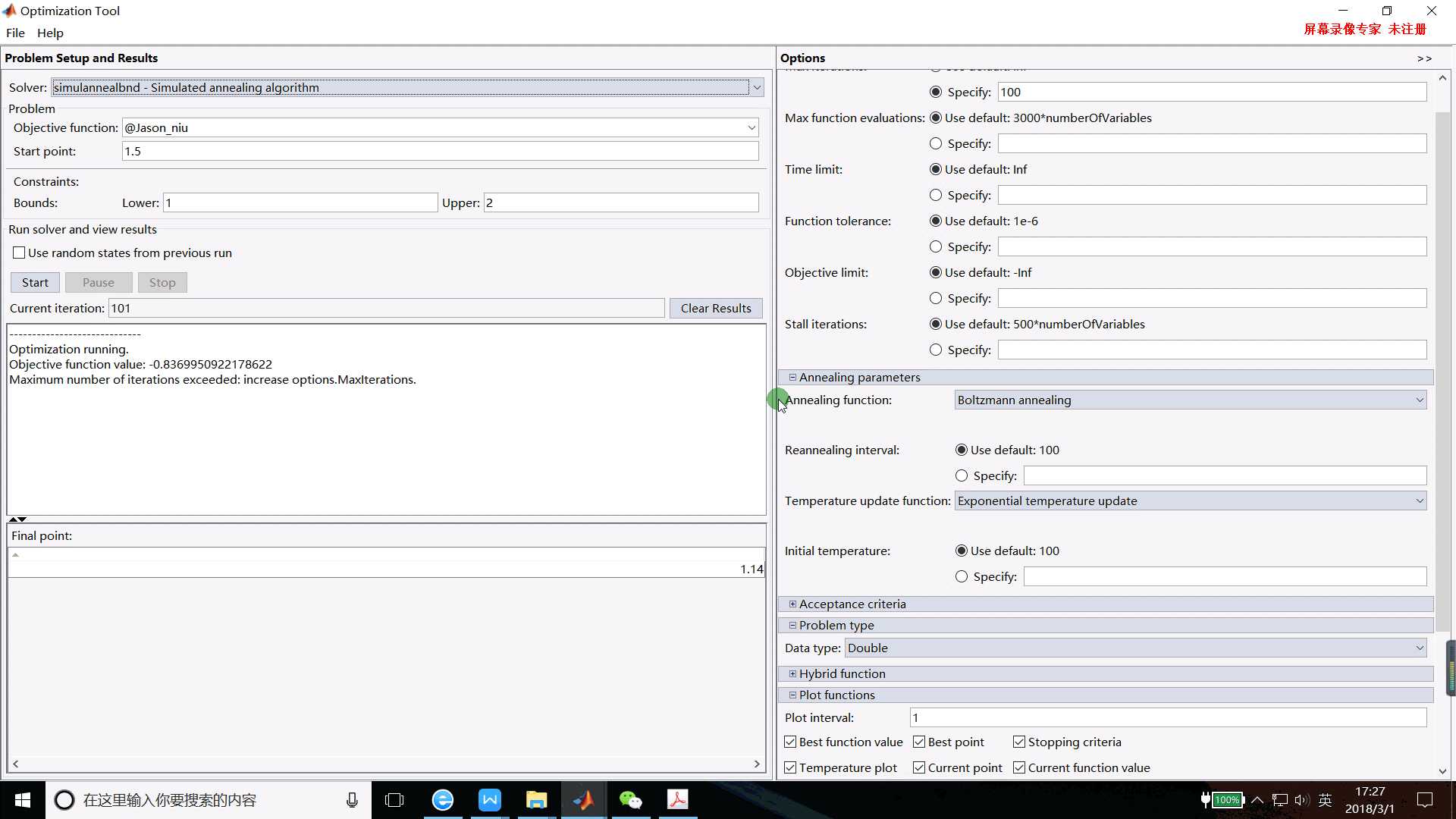1456x819 pixels.
Task: Toggle Use random states from previous run
Action: coord(18,252)
